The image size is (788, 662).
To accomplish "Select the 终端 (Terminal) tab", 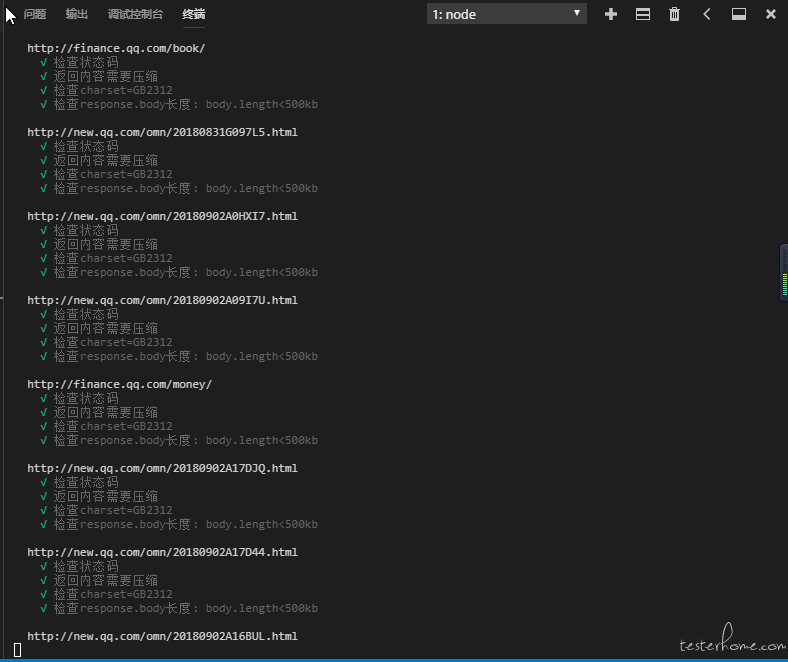I will 193,14.
